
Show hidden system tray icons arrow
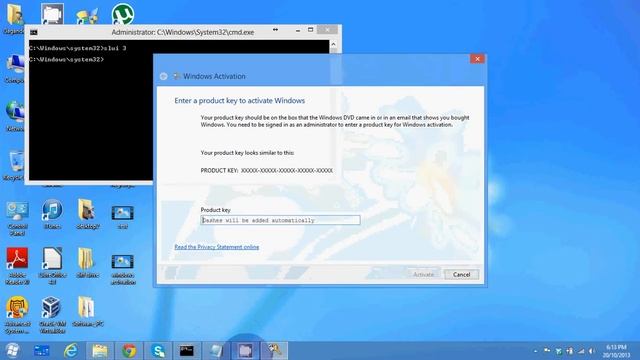tap(536, 351)
